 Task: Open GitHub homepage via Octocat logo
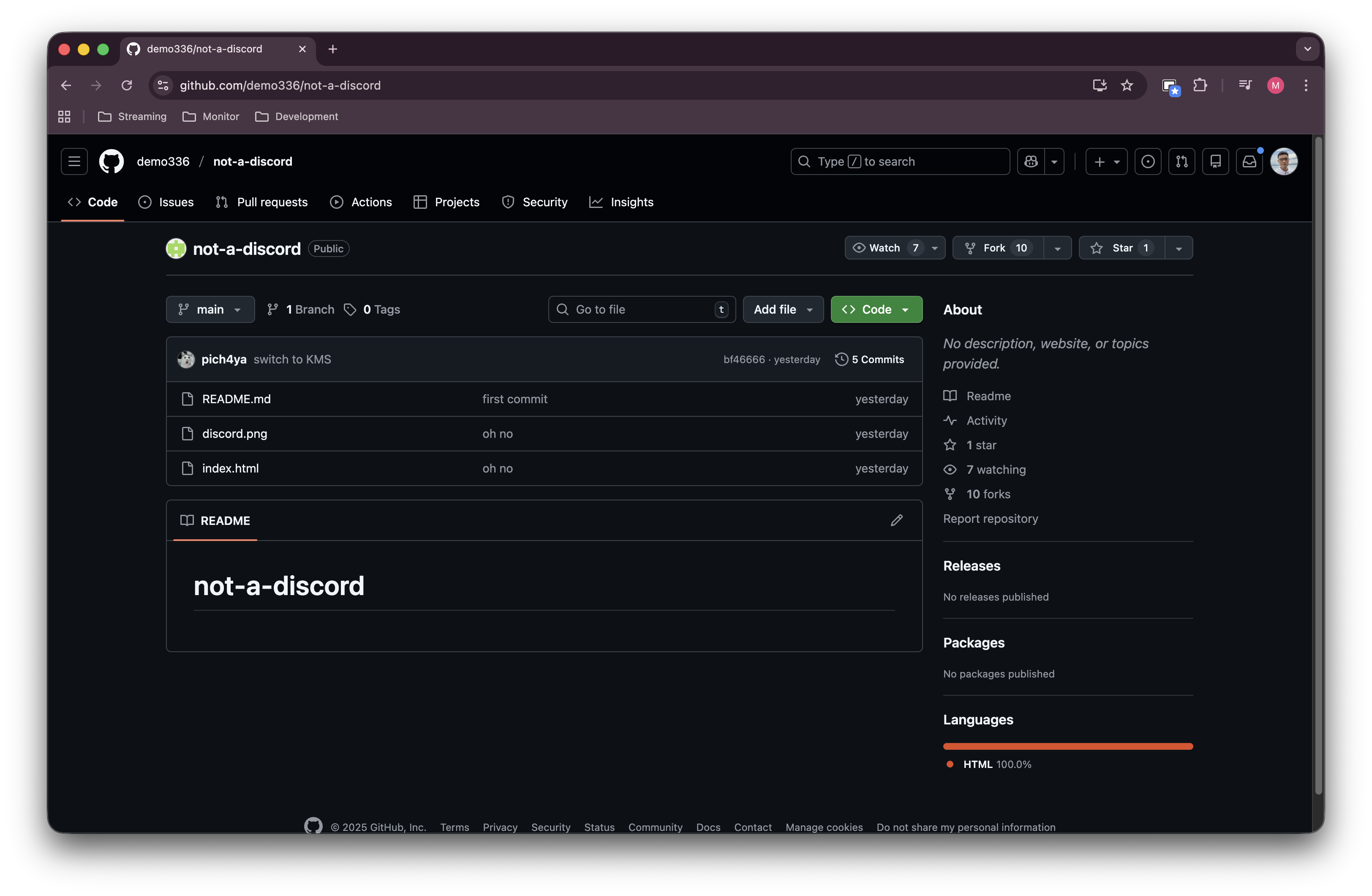pos(111,161)
